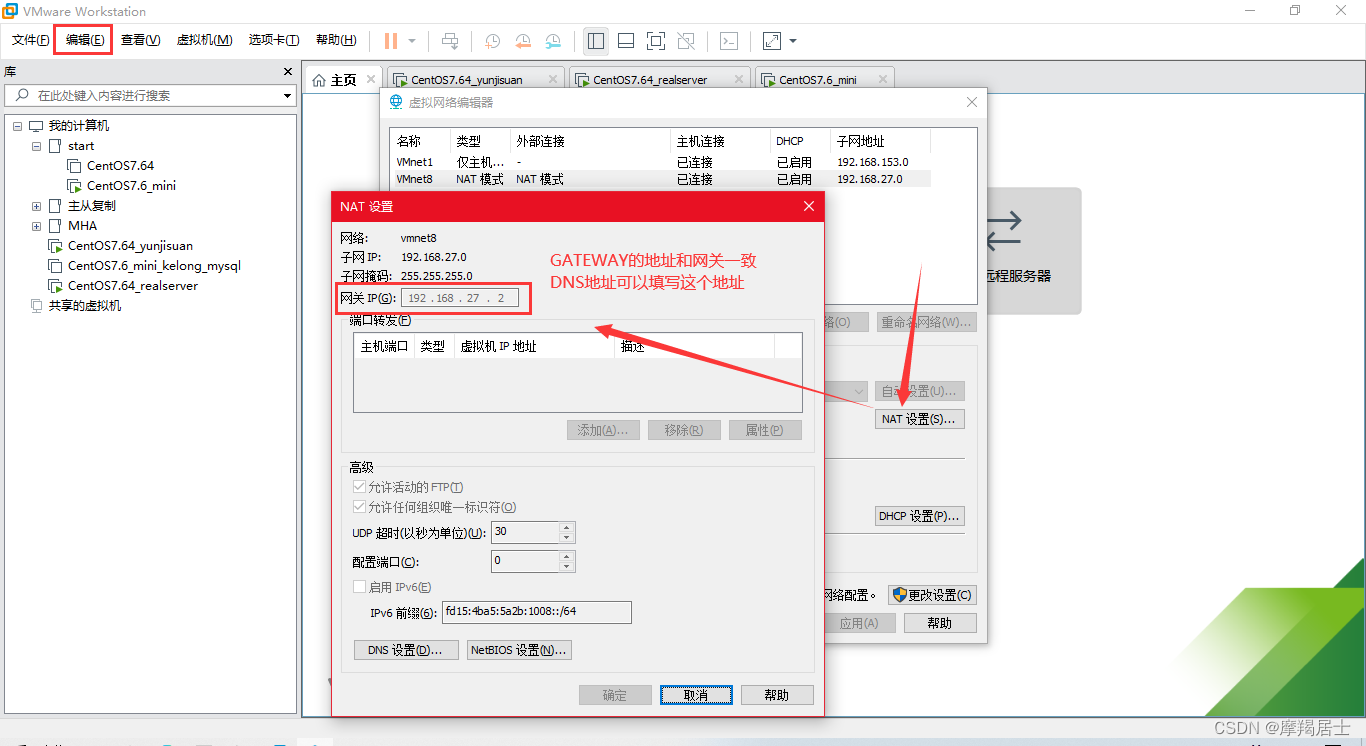The width and height of the screenshot is (1366, 746).
Task: Switch to the CentOS7.64_yunjisuan tab
Action: 466,80
